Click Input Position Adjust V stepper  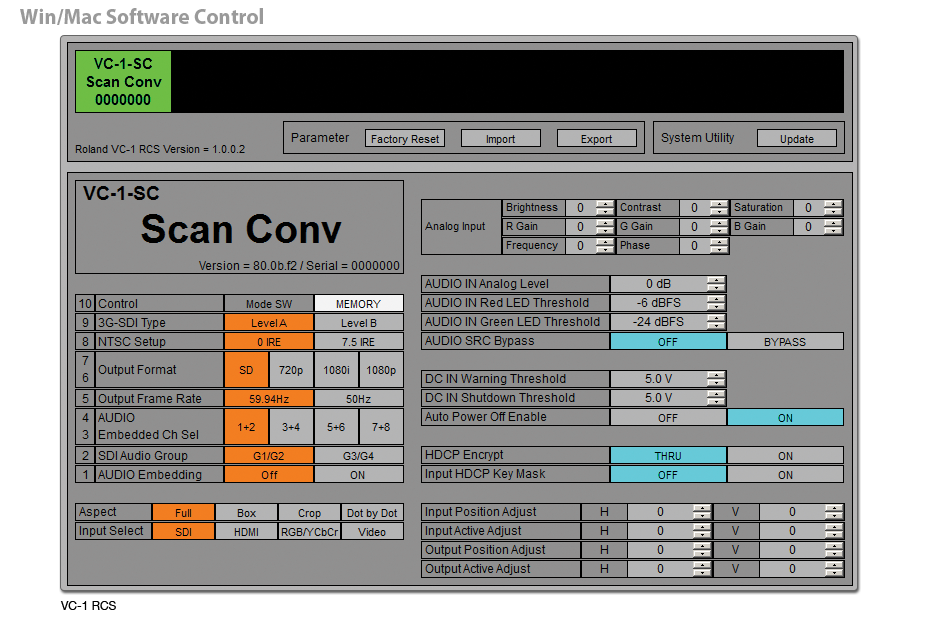point(834,512)
